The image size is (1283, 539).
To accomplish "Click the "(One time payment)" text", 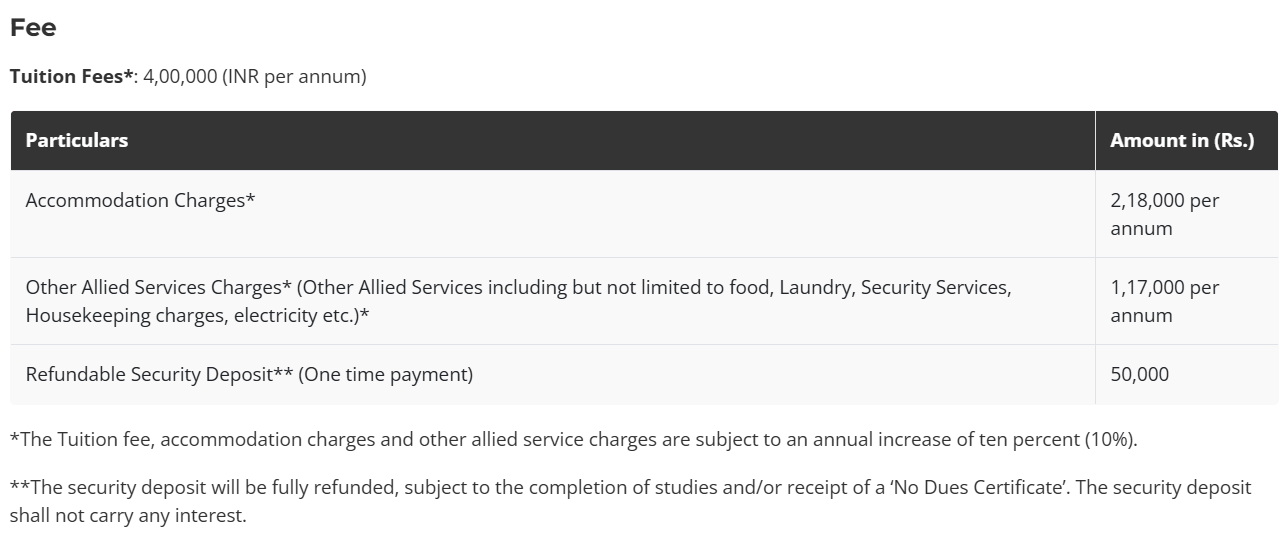I will [385, 375].
